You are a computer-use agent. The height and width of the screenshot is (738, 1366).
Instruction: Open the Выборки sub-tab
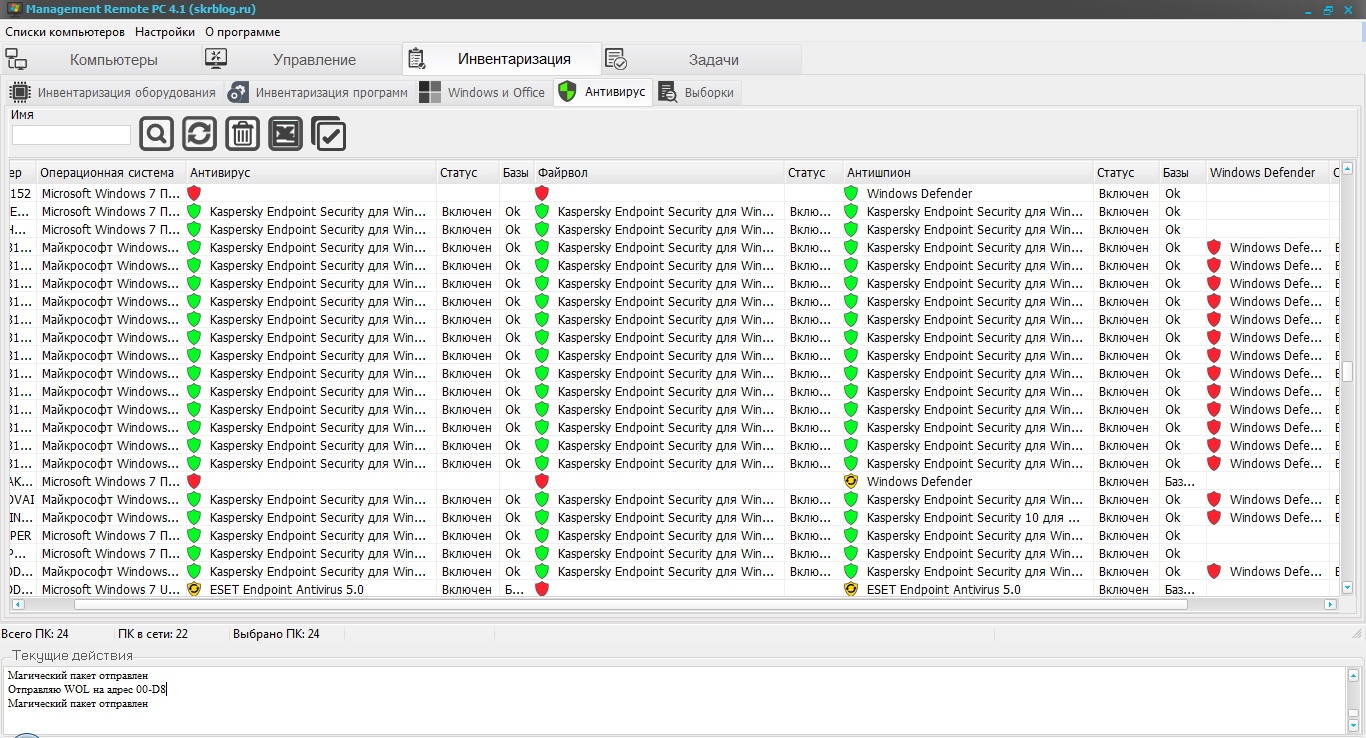click(697, 93)
